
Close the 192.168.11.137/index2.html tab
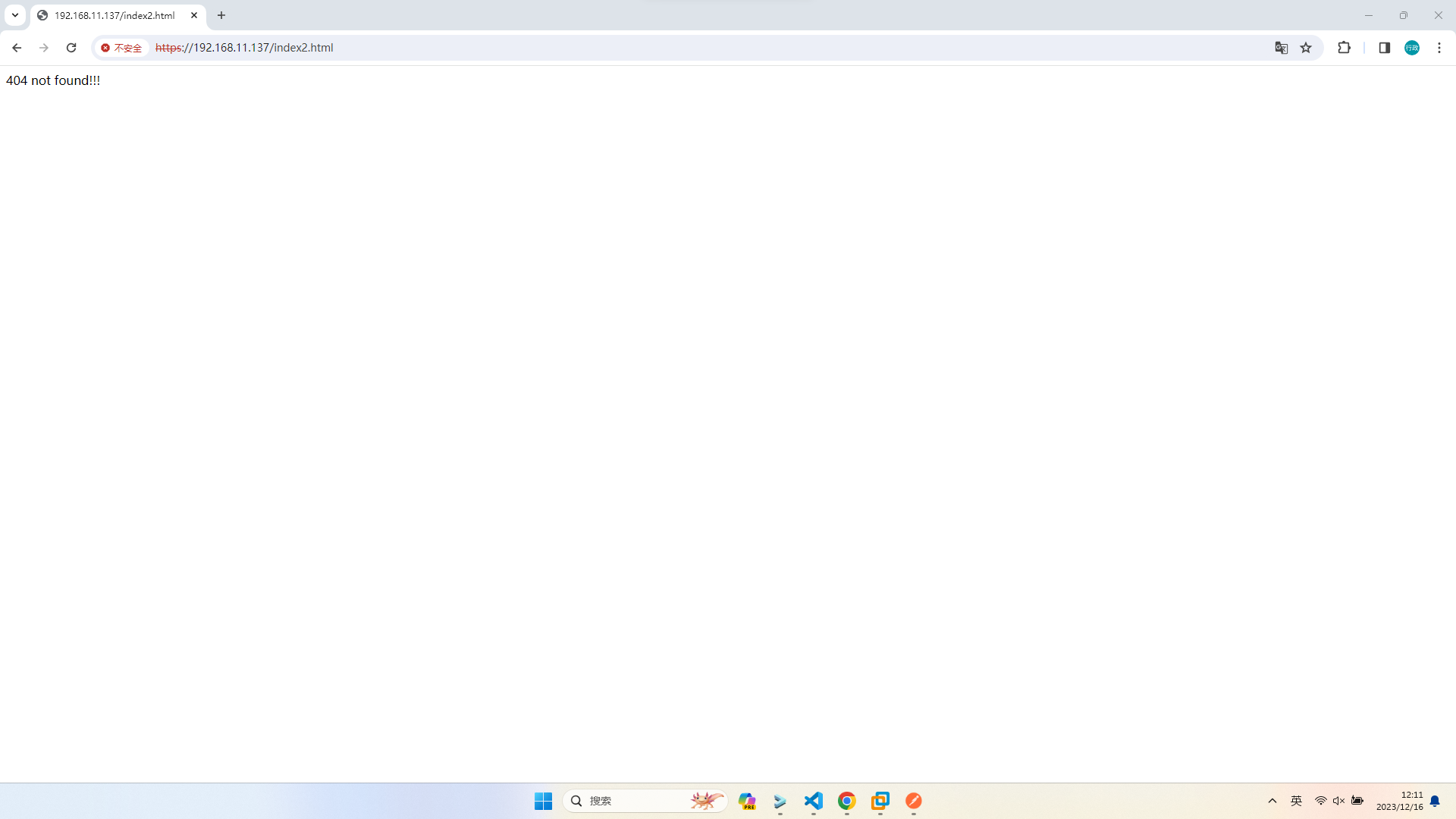pos(194,15)
